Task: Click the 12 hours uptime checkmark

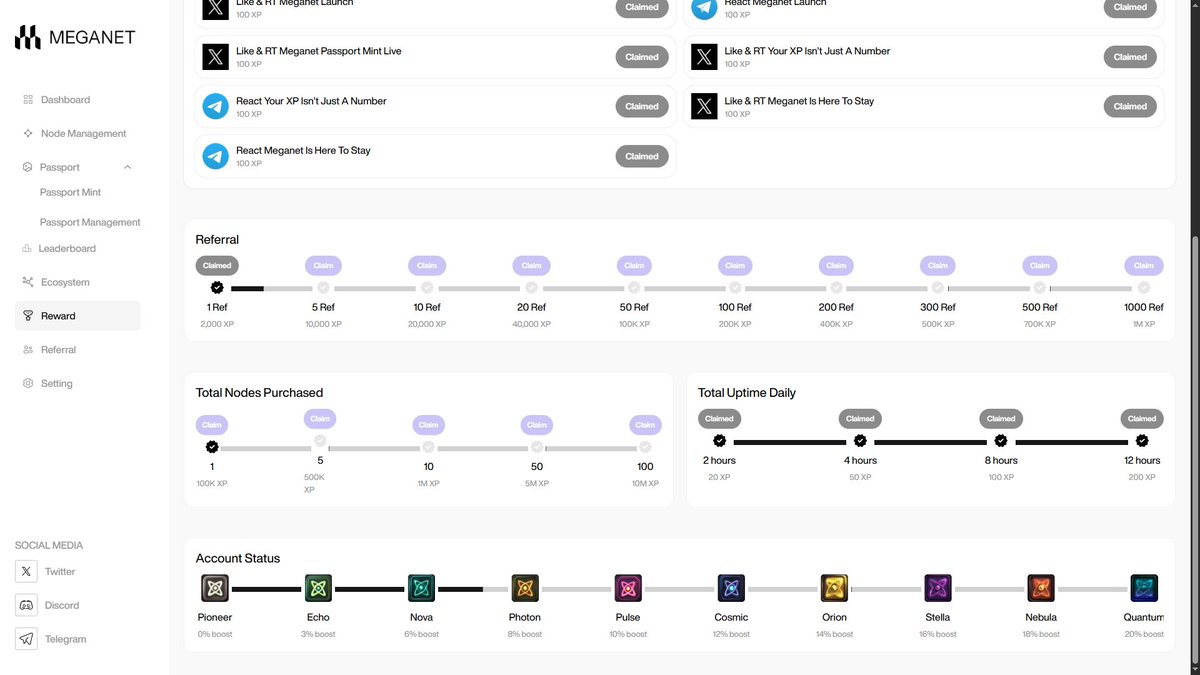Action: (1142, 441)
